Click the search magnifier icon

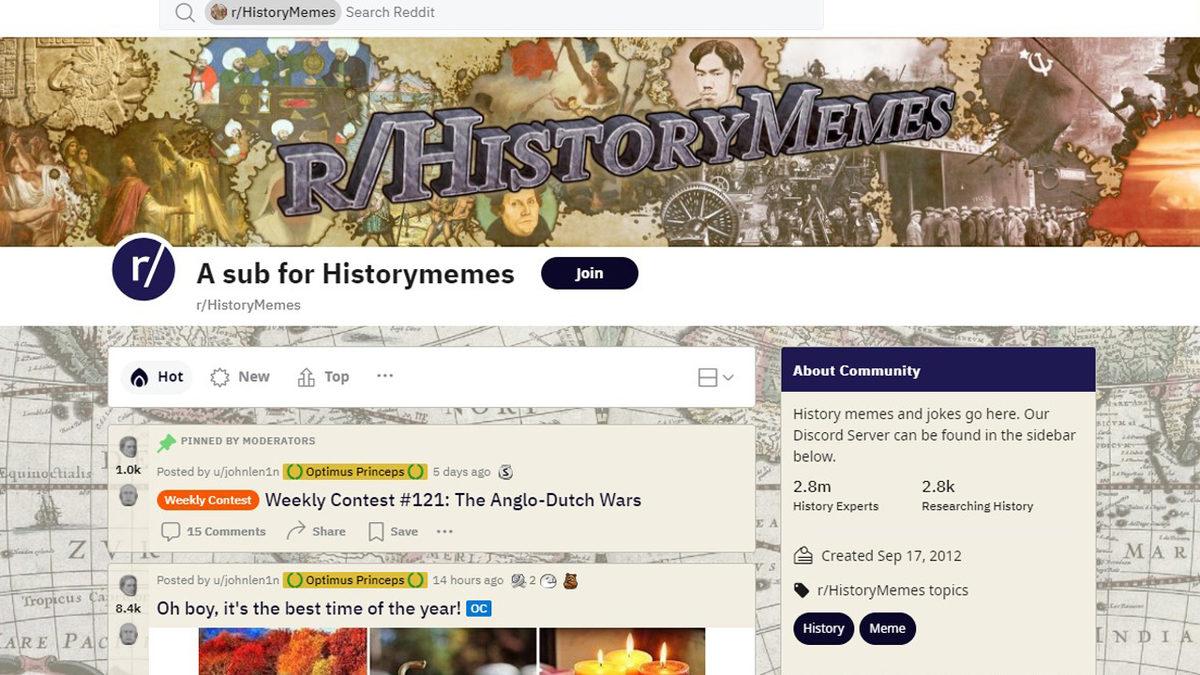pyautogui.click(x=184, y=13)
